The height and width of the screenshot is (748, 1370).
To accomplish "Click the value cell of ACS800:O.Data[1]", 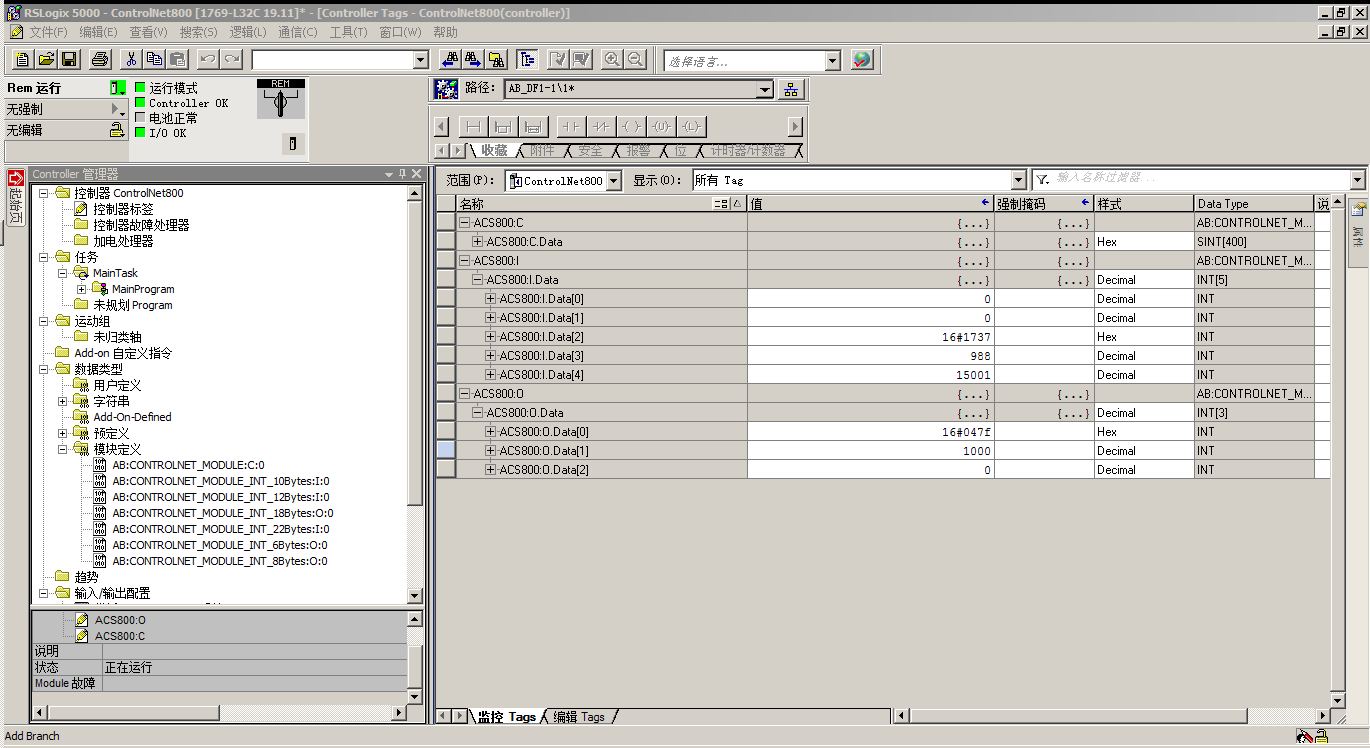I will pyautogui.click(x=870, y=451).
